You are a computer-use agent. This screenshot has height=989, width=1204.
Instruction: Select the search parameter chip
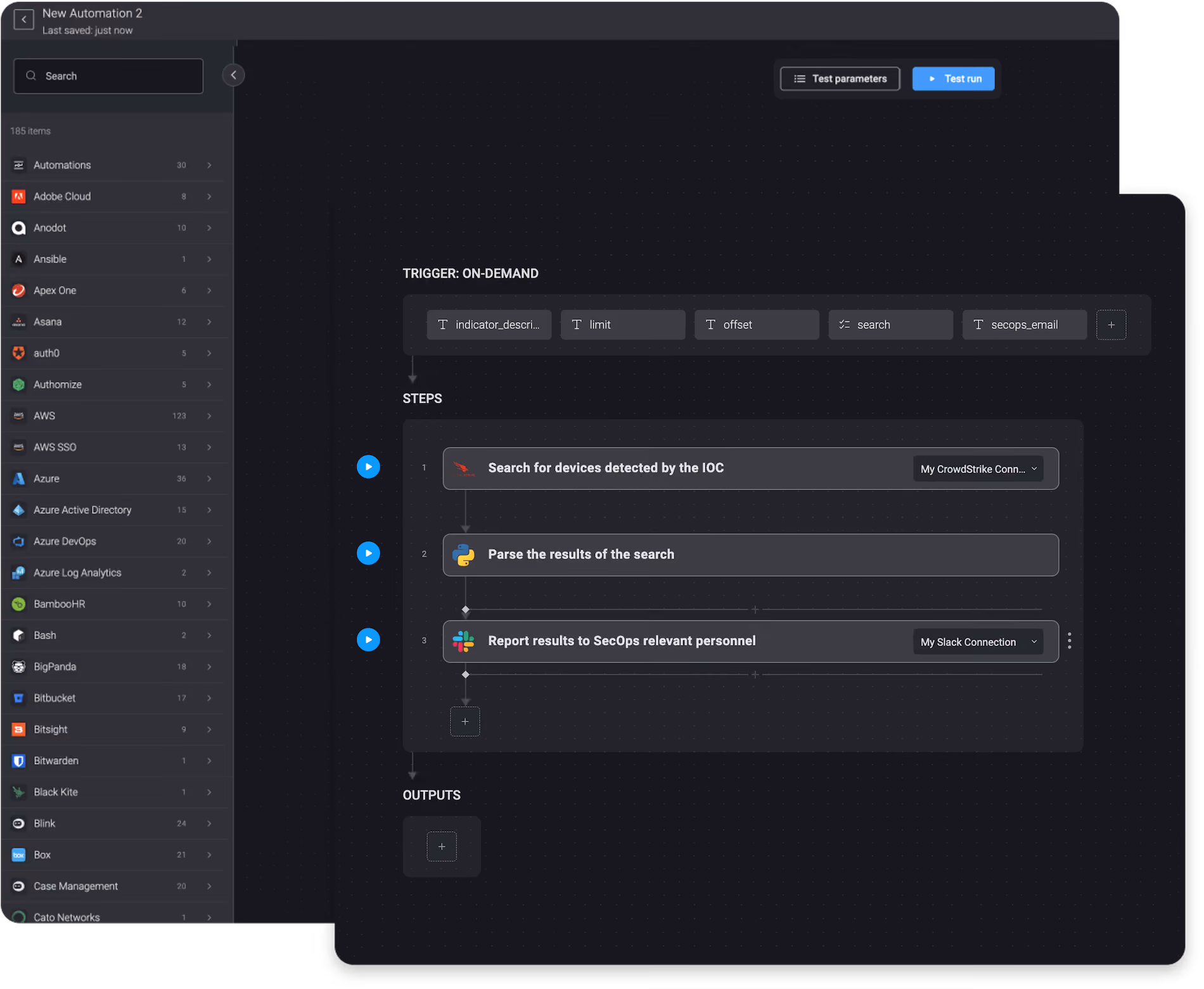point(890,325)
